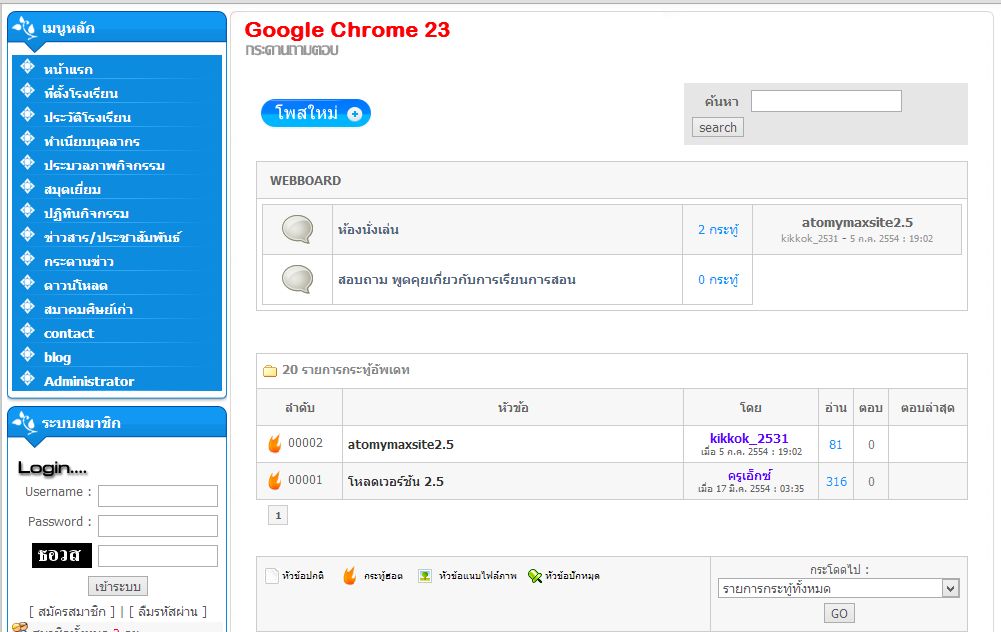Focus the Username input field
The width and height of the screenshot is (1001, 632).
(x=158, y=496)
